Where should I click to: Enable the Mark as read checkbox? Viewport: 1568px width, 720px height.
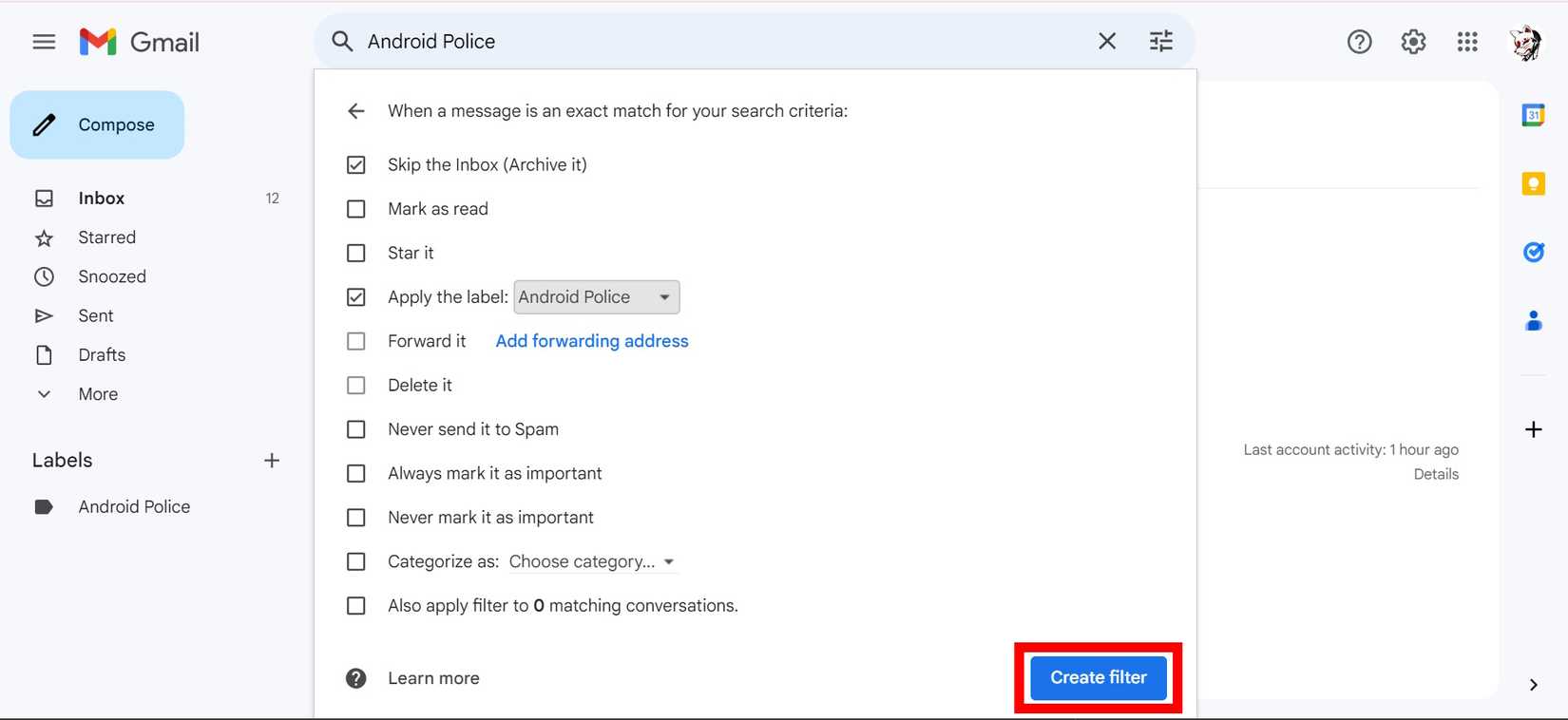pyautogui.click(x=356, y=209)
